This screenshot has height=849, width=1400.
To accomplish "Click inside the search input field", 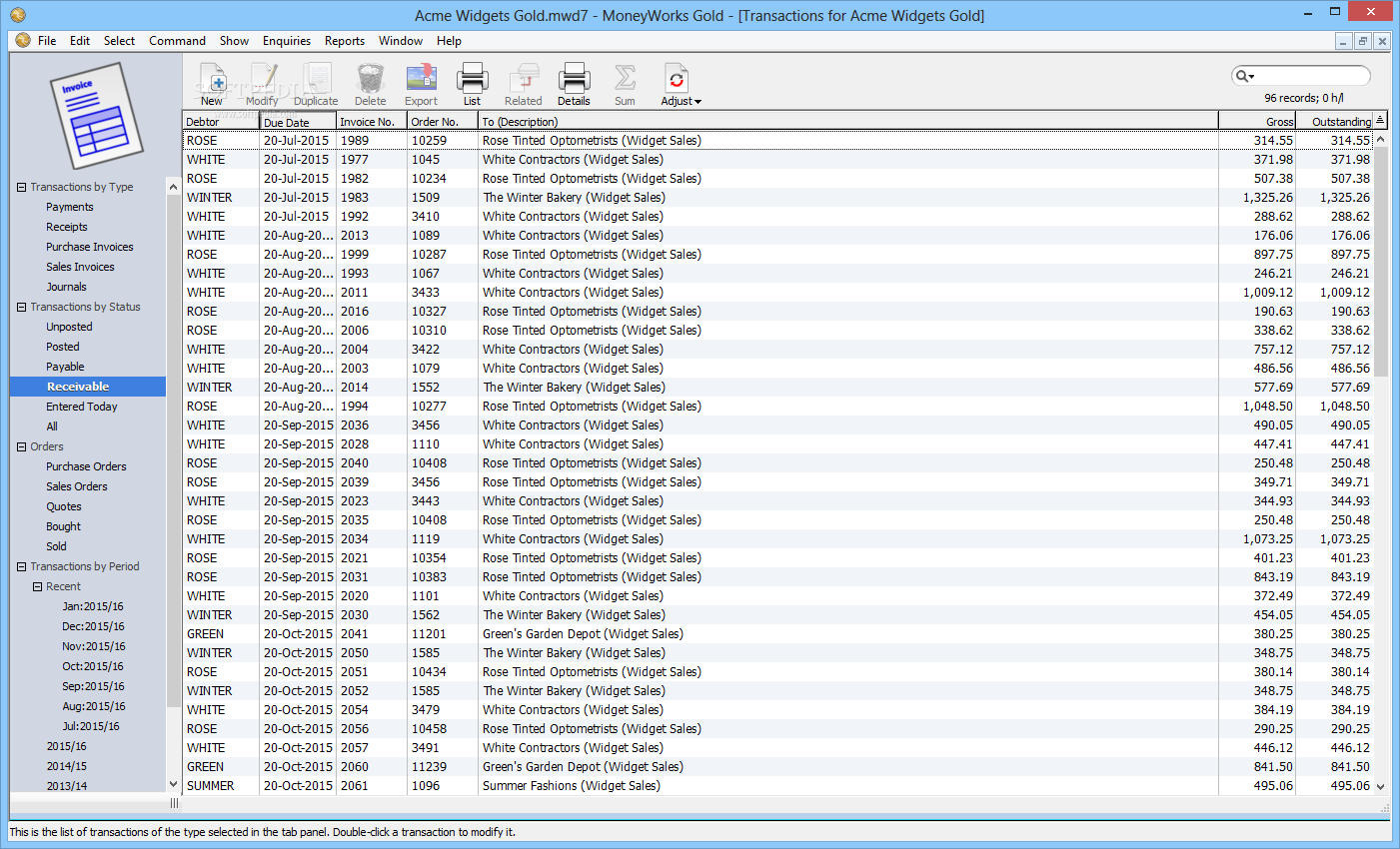I will tap(1311, 76).
